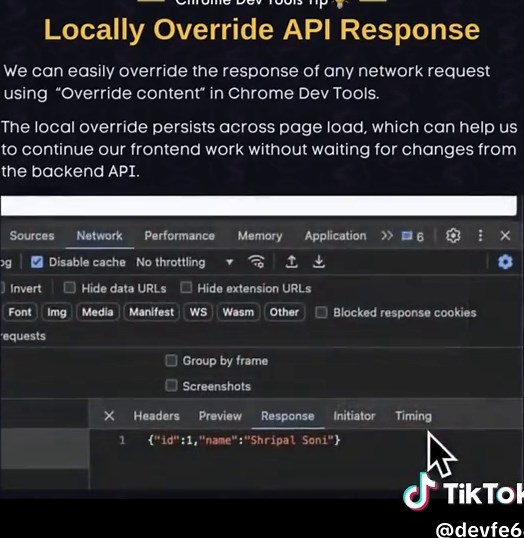Filter requests by WS type
Image resolution: width=524 pixels, height=538 pixels.
pos(198,312)
